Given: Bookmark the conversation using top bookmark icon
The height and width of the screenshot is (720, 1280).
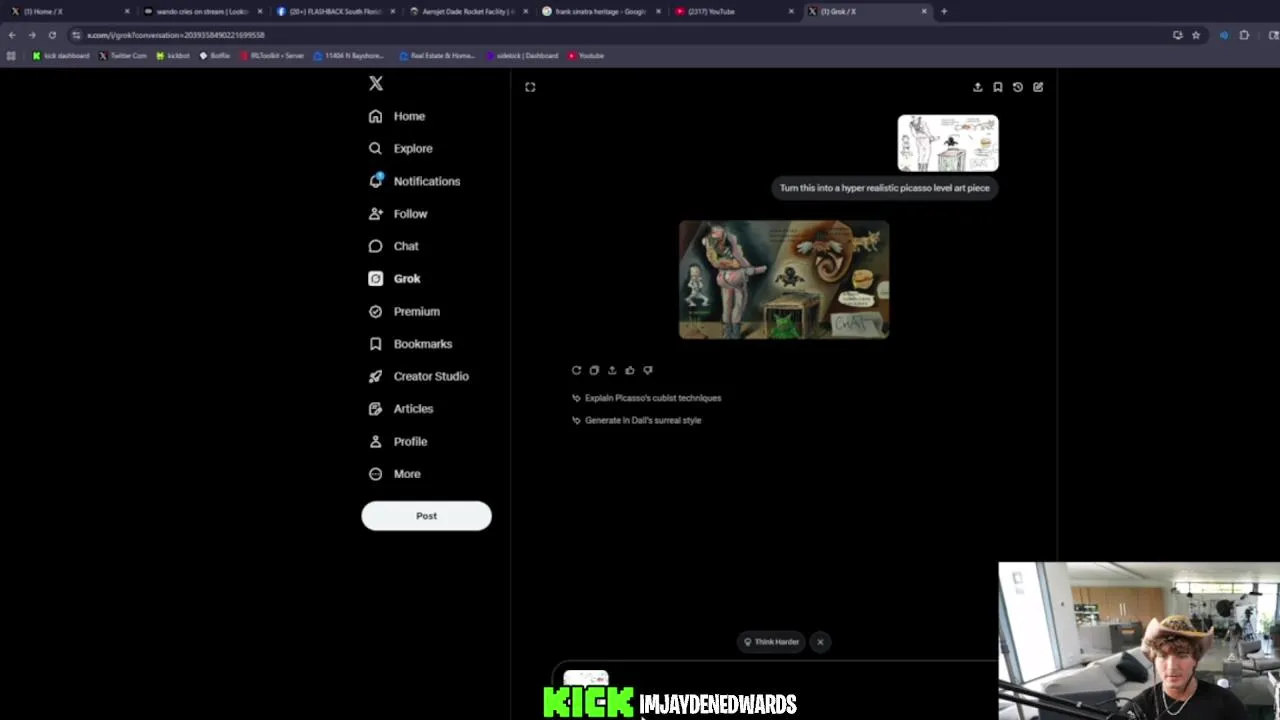Looking at the screenshot, I should coord(997,87).
